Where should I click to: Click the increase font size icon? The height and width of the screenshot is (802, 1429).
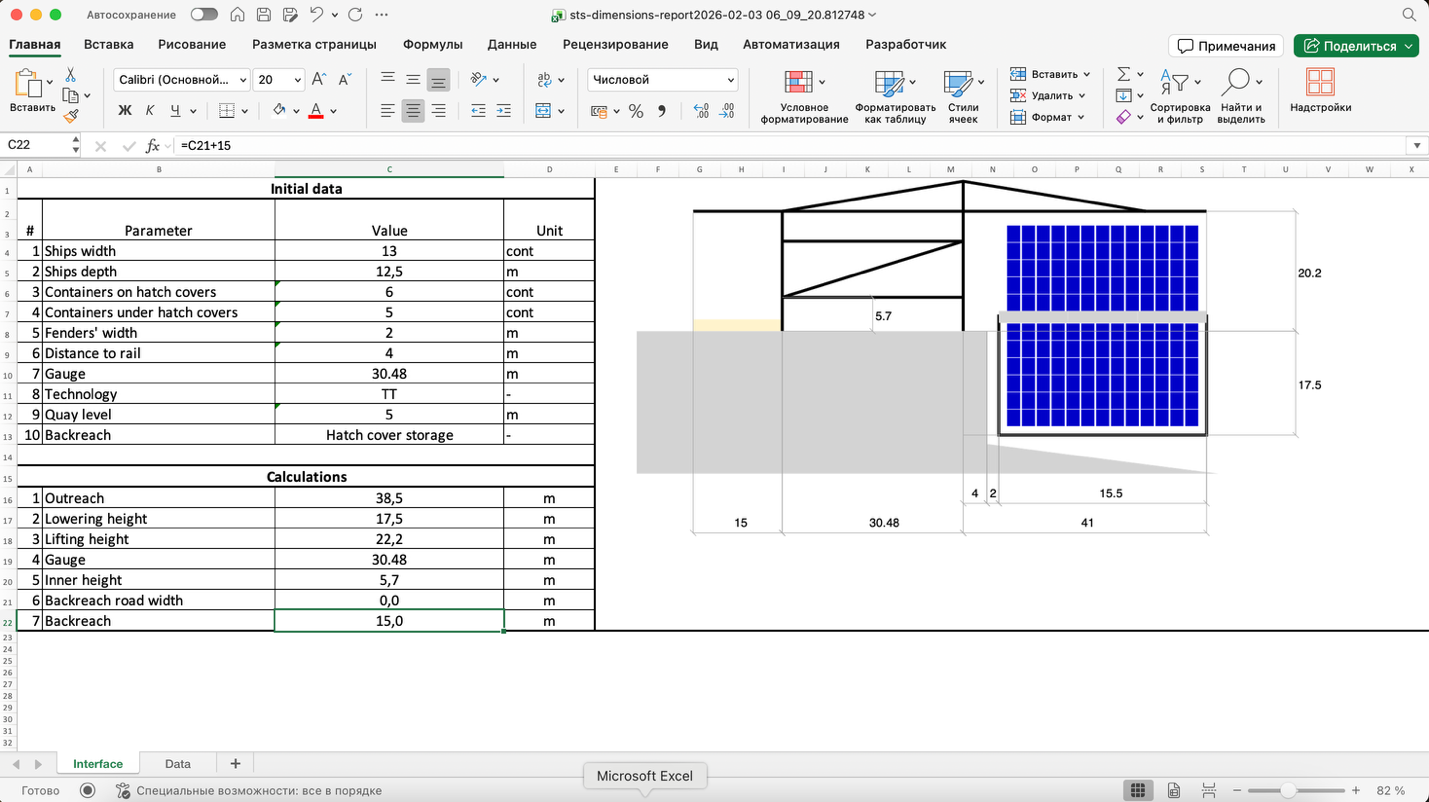(x=319, y=79)
